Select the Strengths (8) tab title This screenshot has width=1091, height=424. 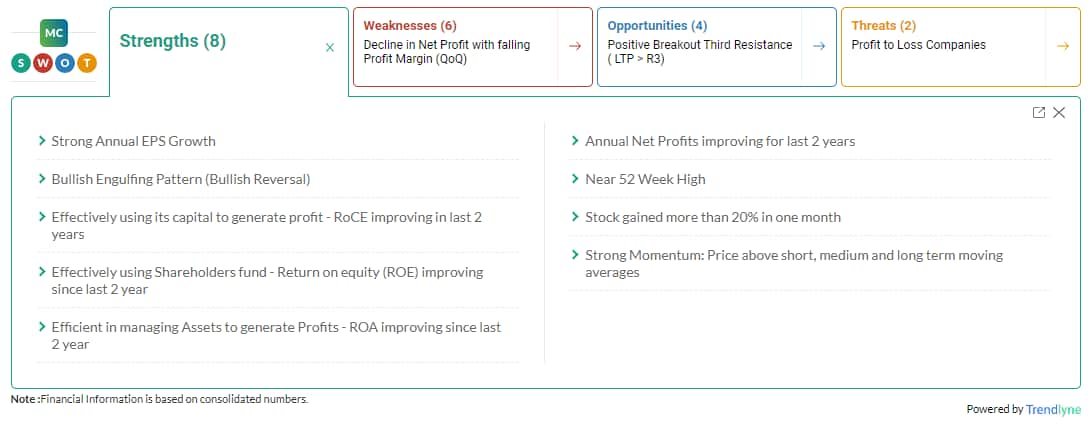tap(173, 41)
